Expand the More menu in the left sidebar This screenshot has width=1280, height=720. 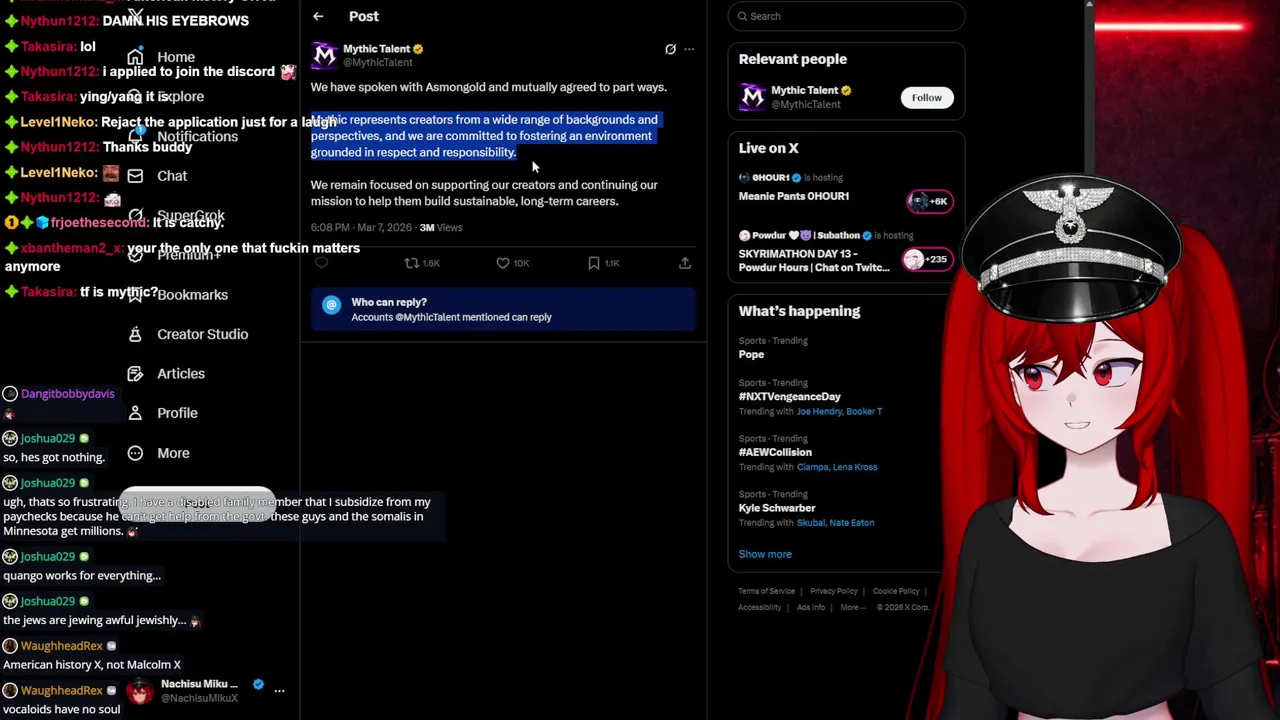[158, 453]
